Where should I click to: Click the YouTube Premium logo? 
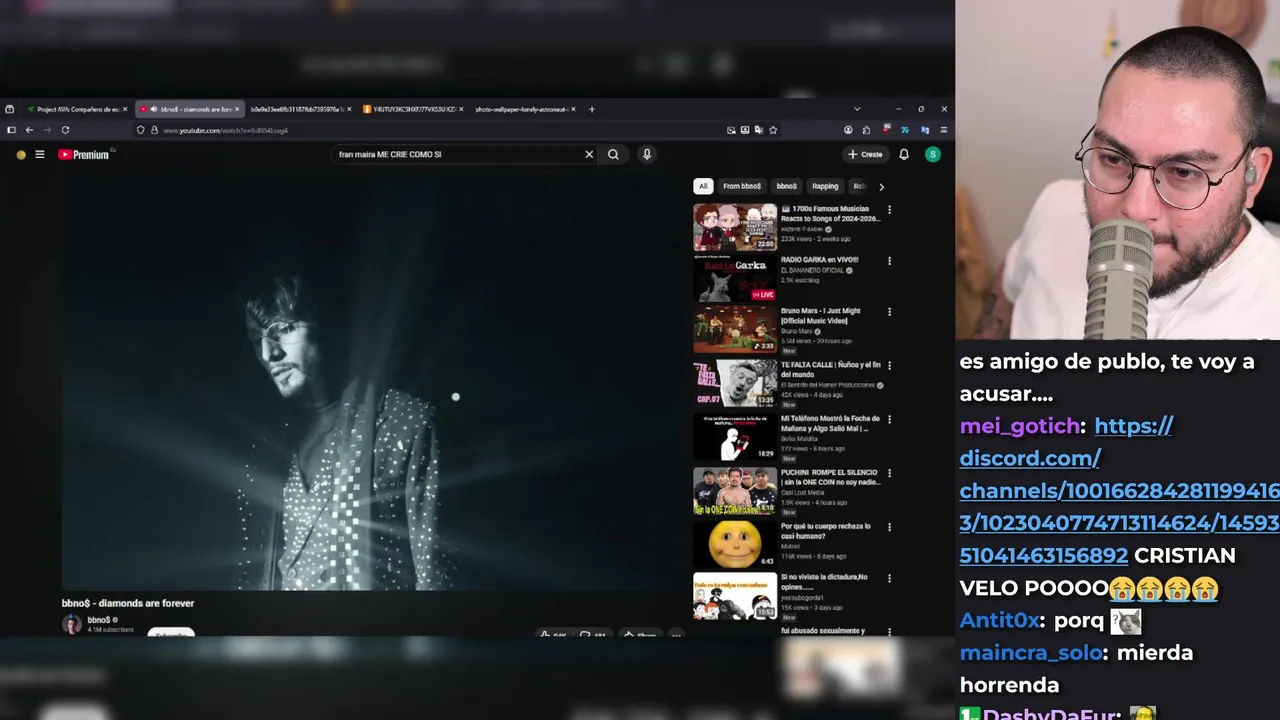83,154
